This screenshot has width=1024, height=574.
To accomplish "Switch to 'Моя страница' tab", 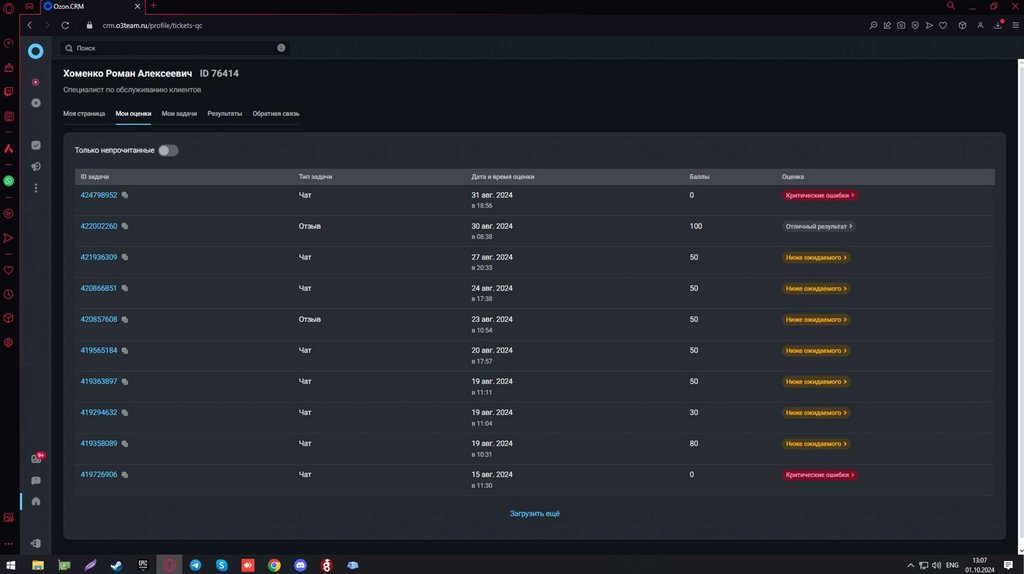I will 84,114.
